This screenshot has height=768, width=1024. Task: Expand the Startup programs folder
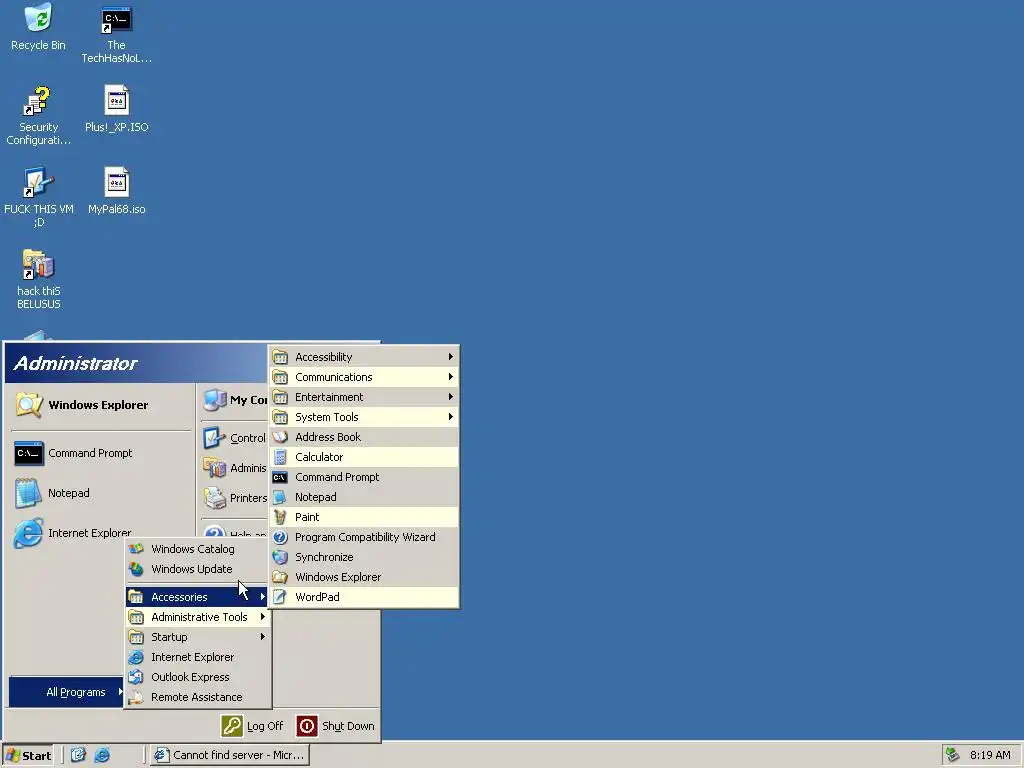[197, 637]
